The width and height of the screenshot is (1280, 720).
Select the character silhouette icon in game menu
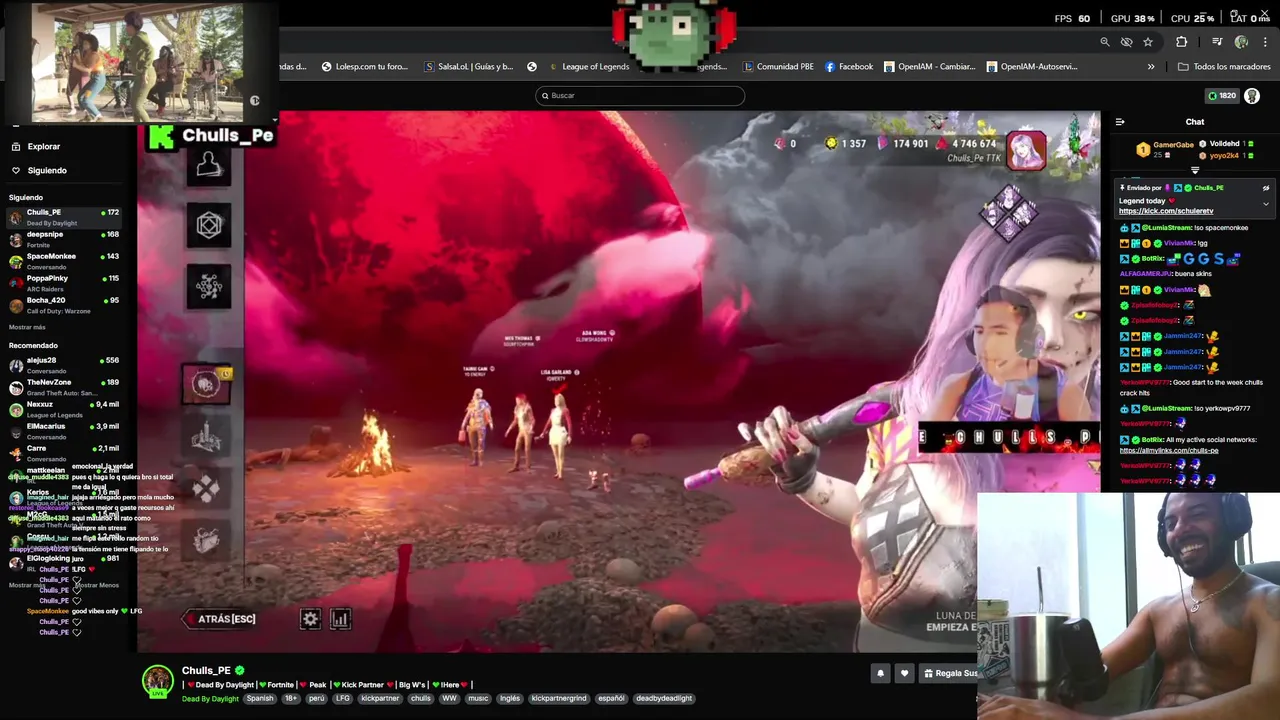click(x=209, y=166)
